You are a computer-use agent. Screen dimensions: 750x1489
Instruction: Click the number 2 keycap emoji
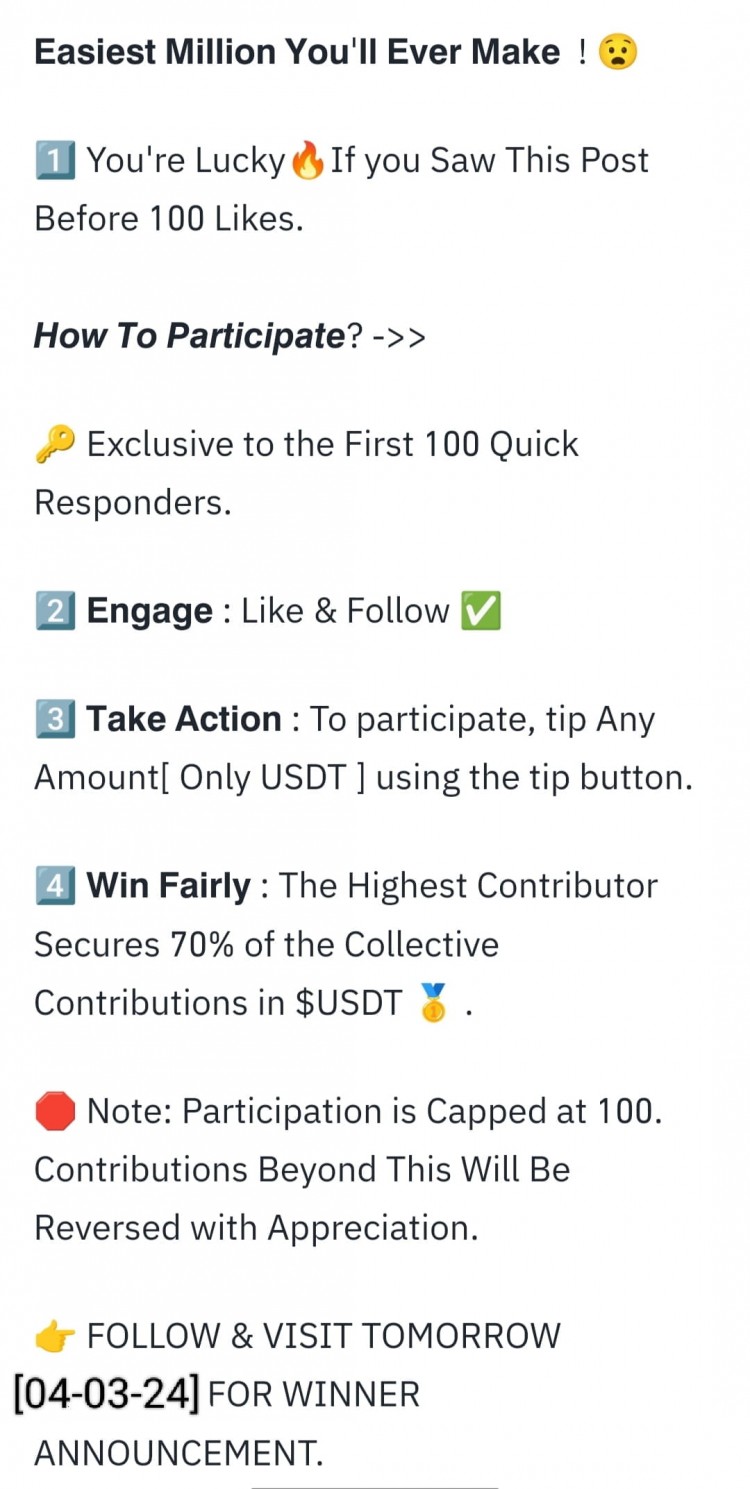(54, 611)
